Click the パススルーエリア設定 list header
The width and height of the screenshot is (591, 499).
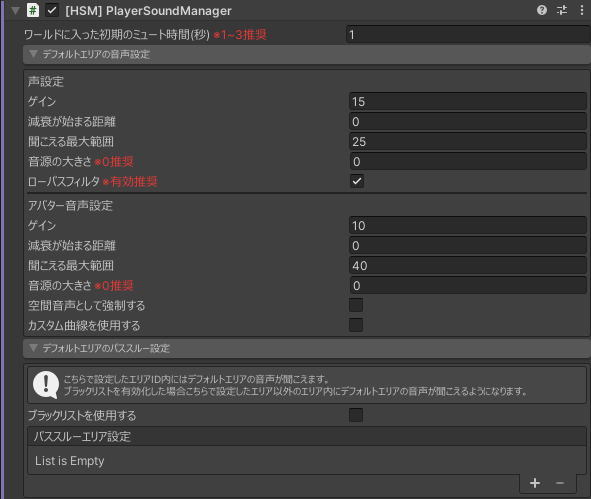pos(307,436)
